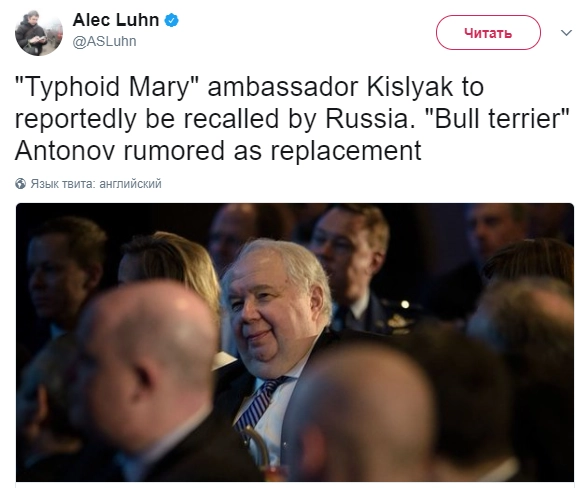Open the @ASLuhn handle link
The image size is (586, 488).
pos(104,41)
